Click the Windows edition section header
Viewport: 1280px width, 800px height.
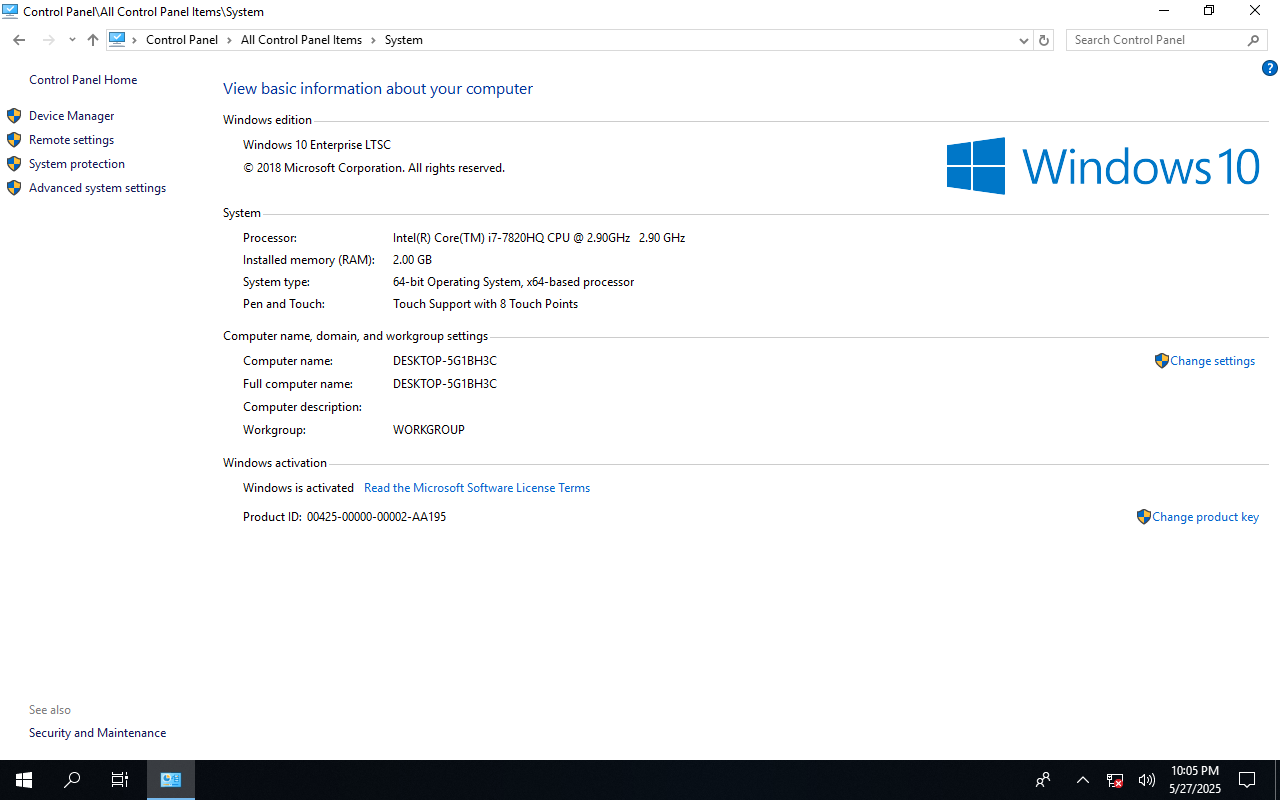[267, 120]
